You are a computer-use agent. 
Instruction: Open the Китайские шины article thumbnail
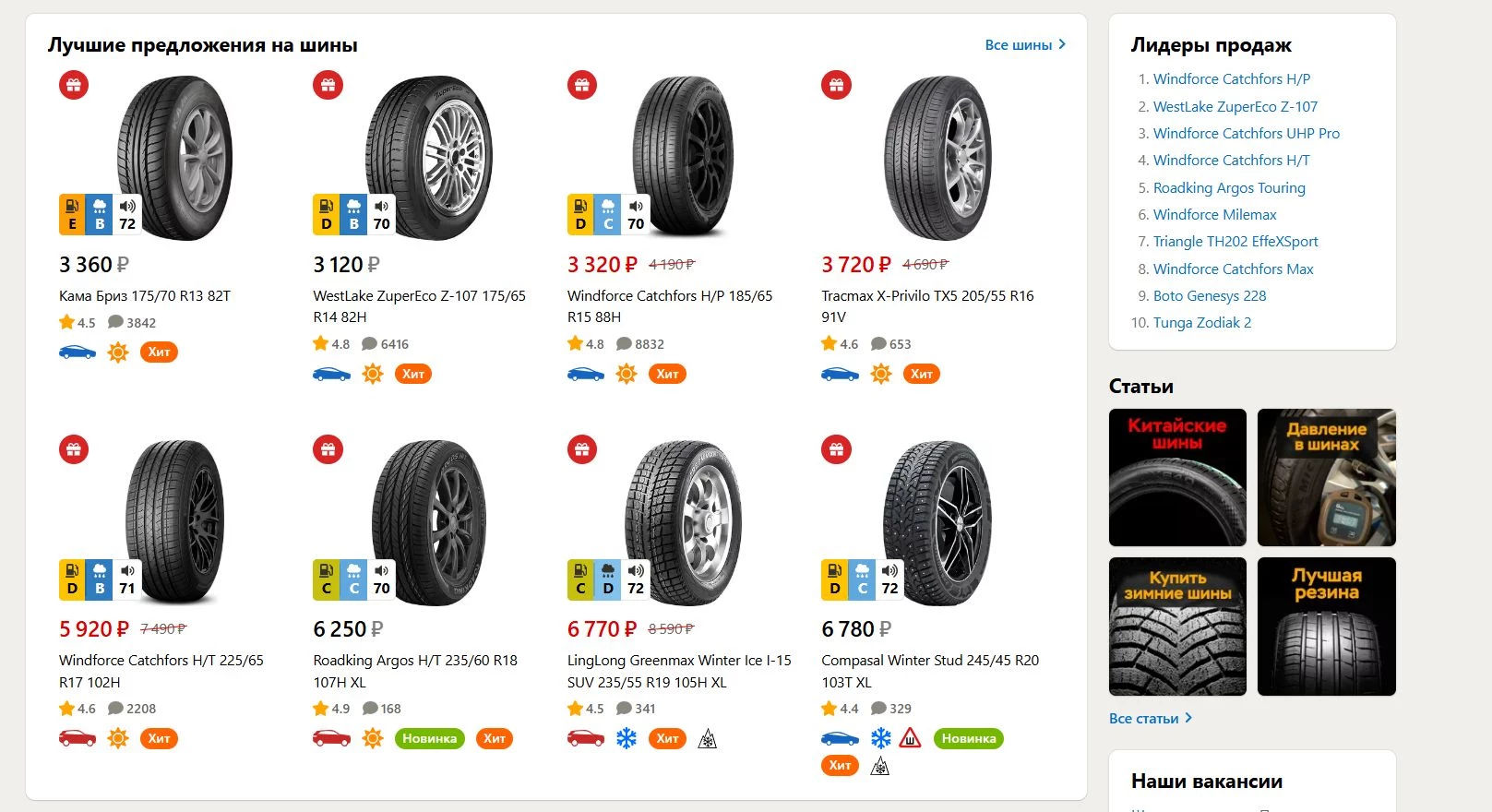pos(1177,477)
